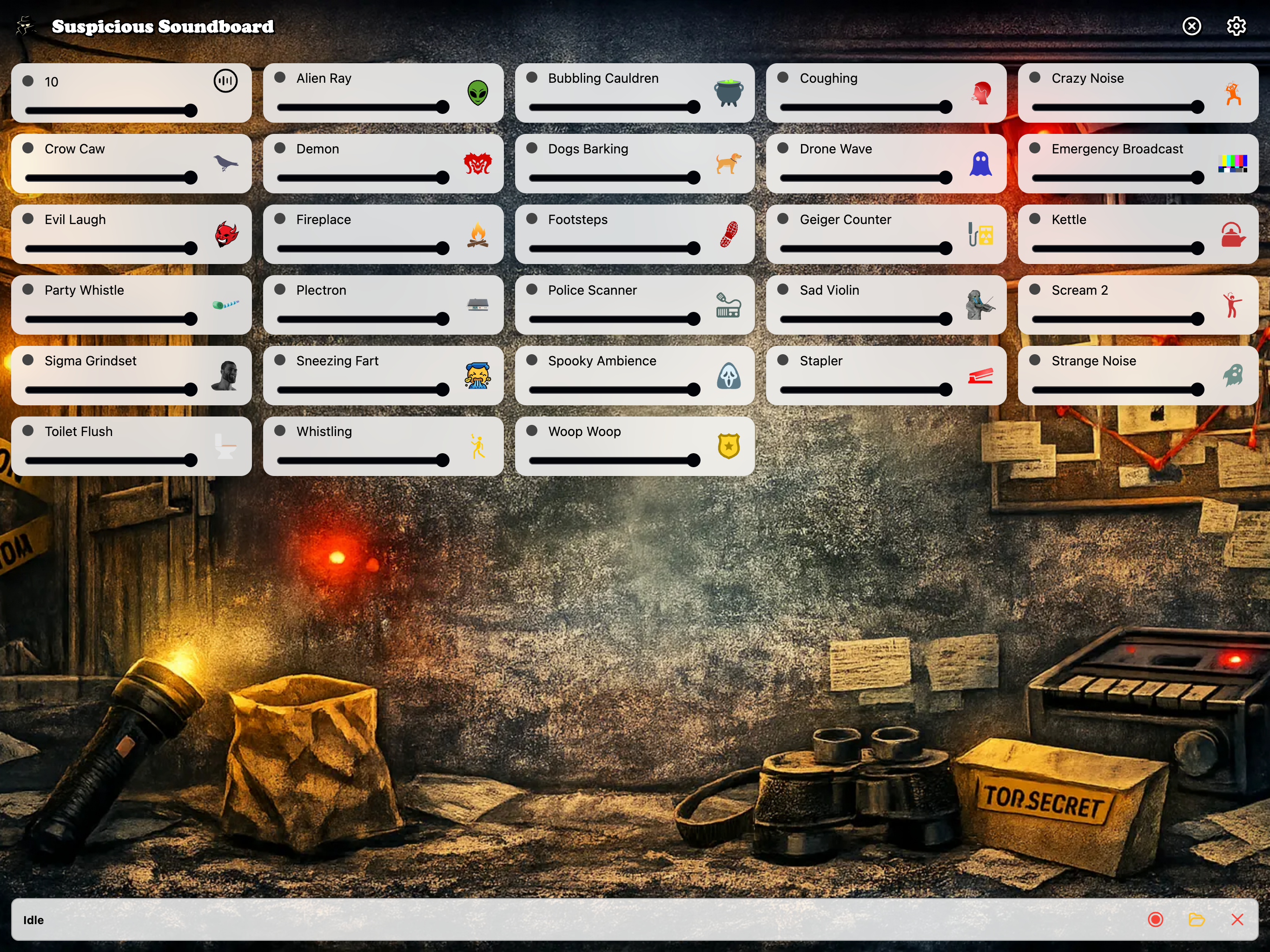Open a file with the folder button
Screen dimensions: 1270x952
coord(1197,919)
